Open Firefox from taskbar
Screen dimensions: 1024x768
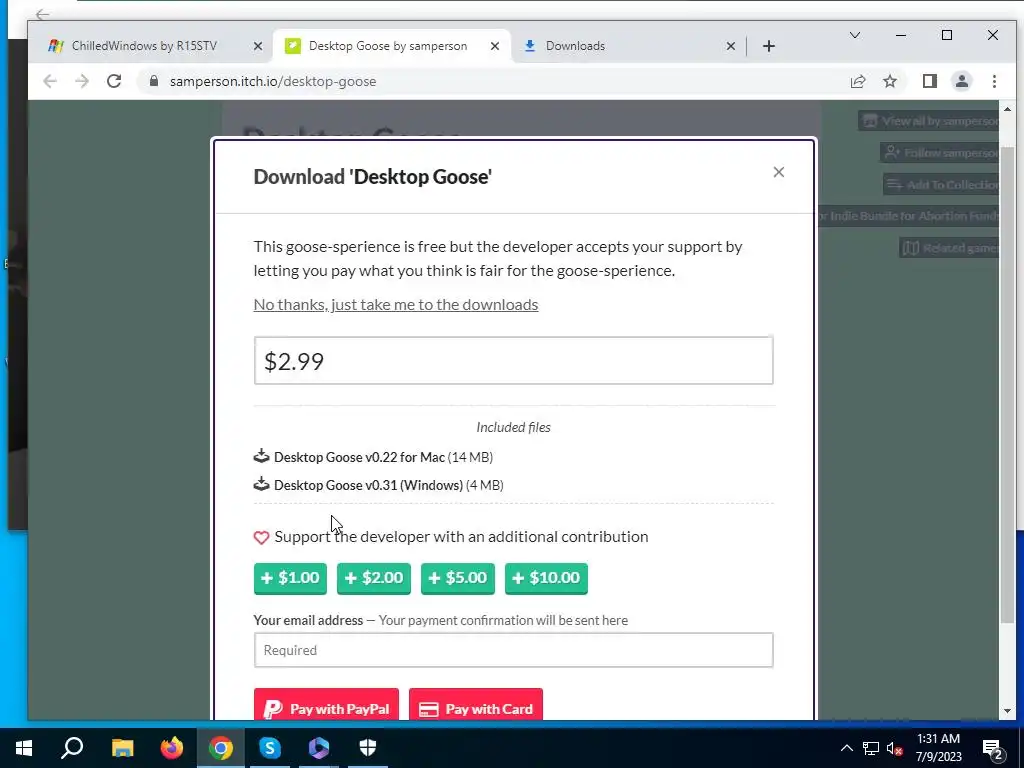coord(172,748)
